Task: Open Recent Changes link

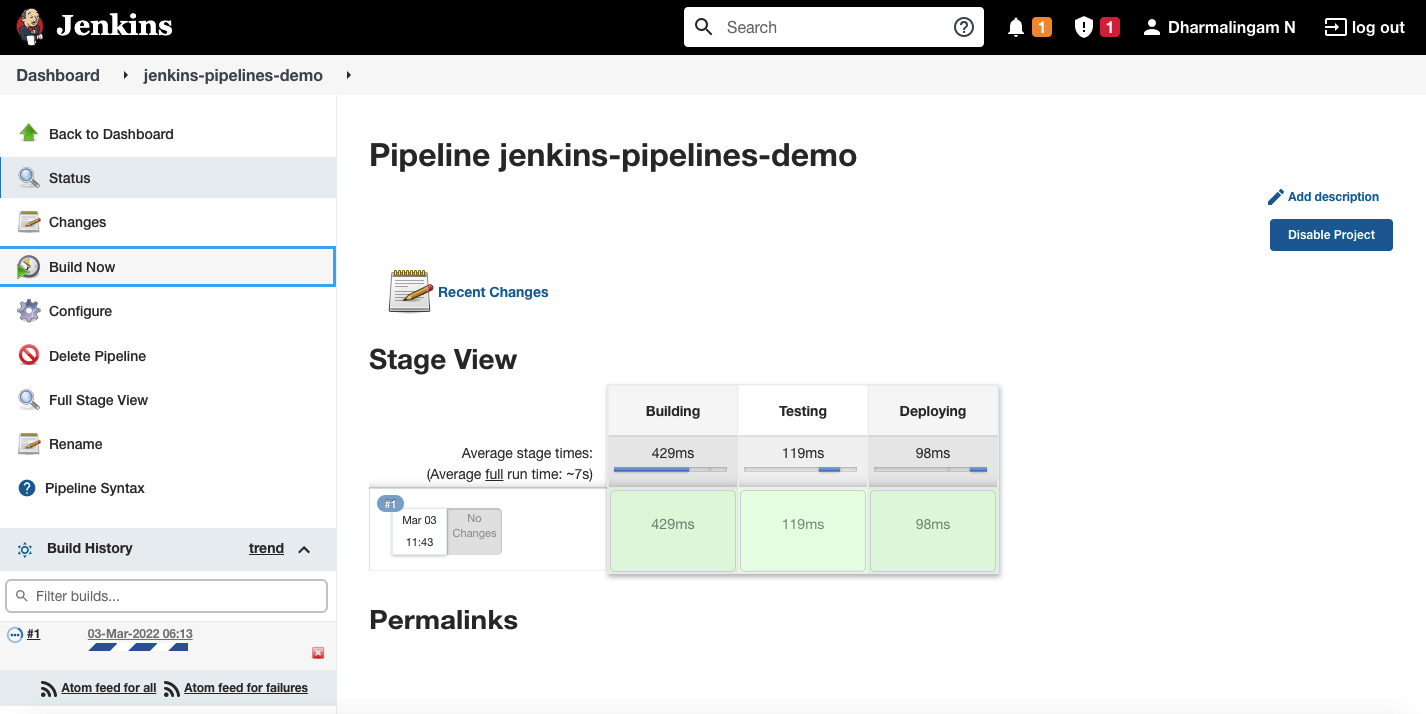Action: (x=493, y=292)
